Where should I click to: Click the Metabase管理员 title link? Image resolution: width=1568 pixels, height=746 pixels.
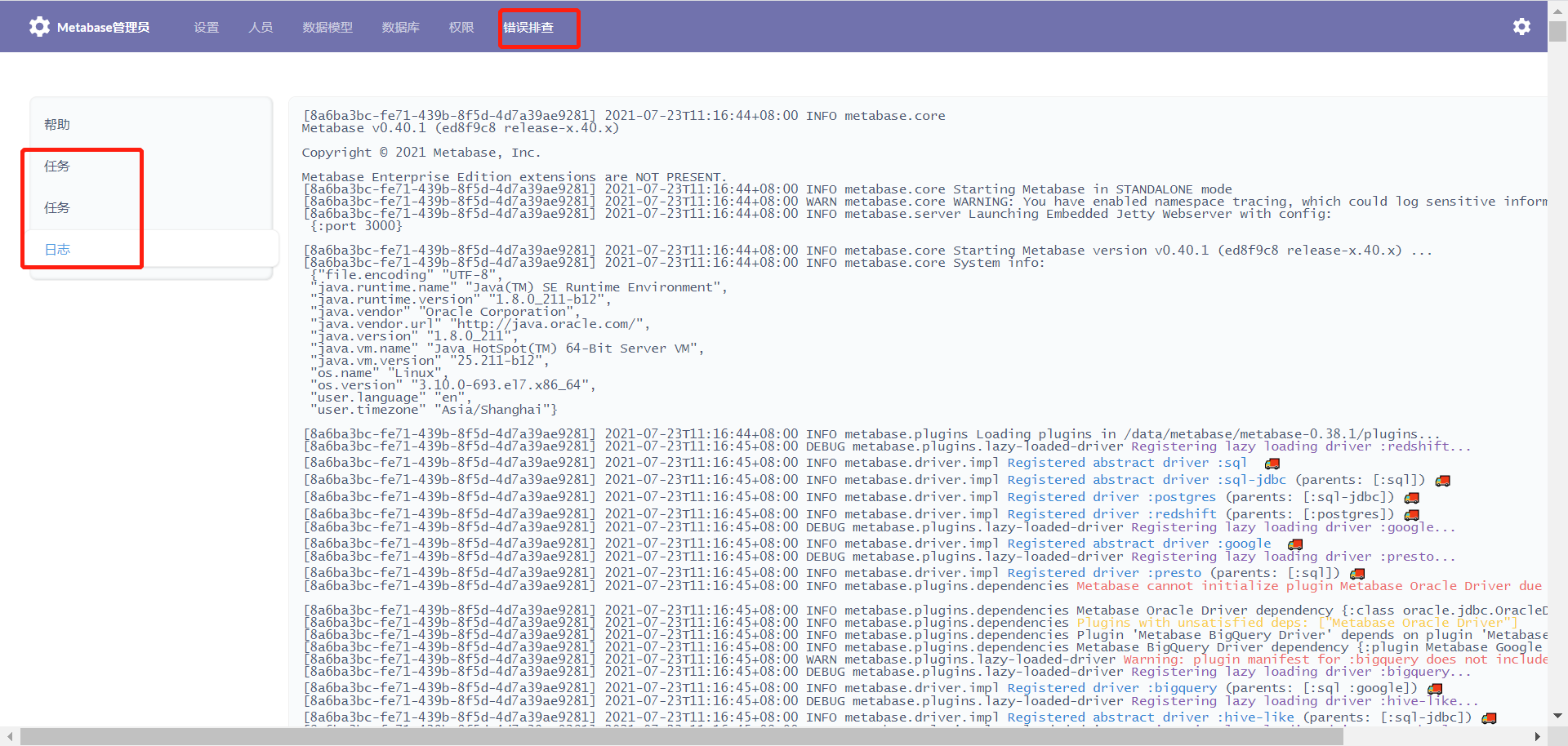pos(103,27)
